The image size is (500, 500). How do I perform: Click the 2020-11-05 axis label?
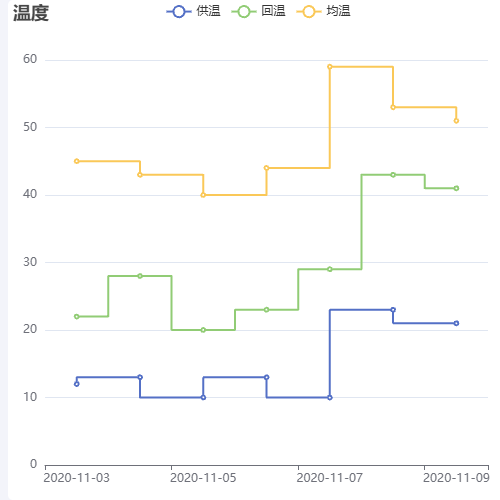(x=203, y=478)
